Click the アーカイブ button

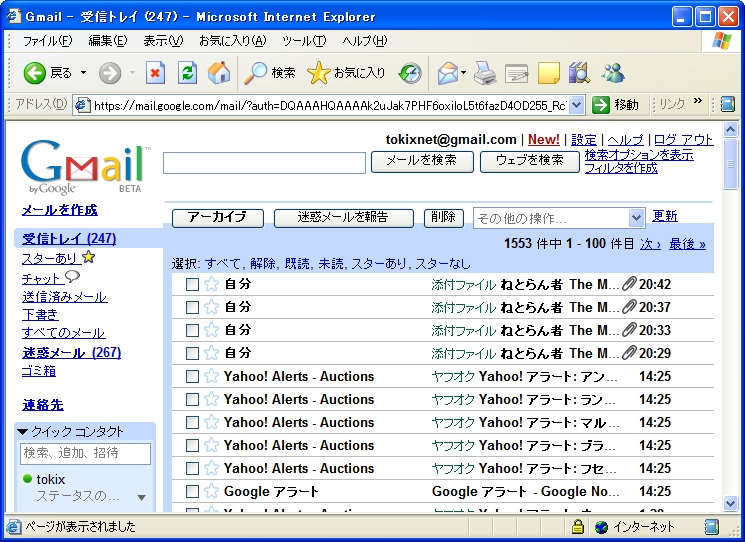218,218
